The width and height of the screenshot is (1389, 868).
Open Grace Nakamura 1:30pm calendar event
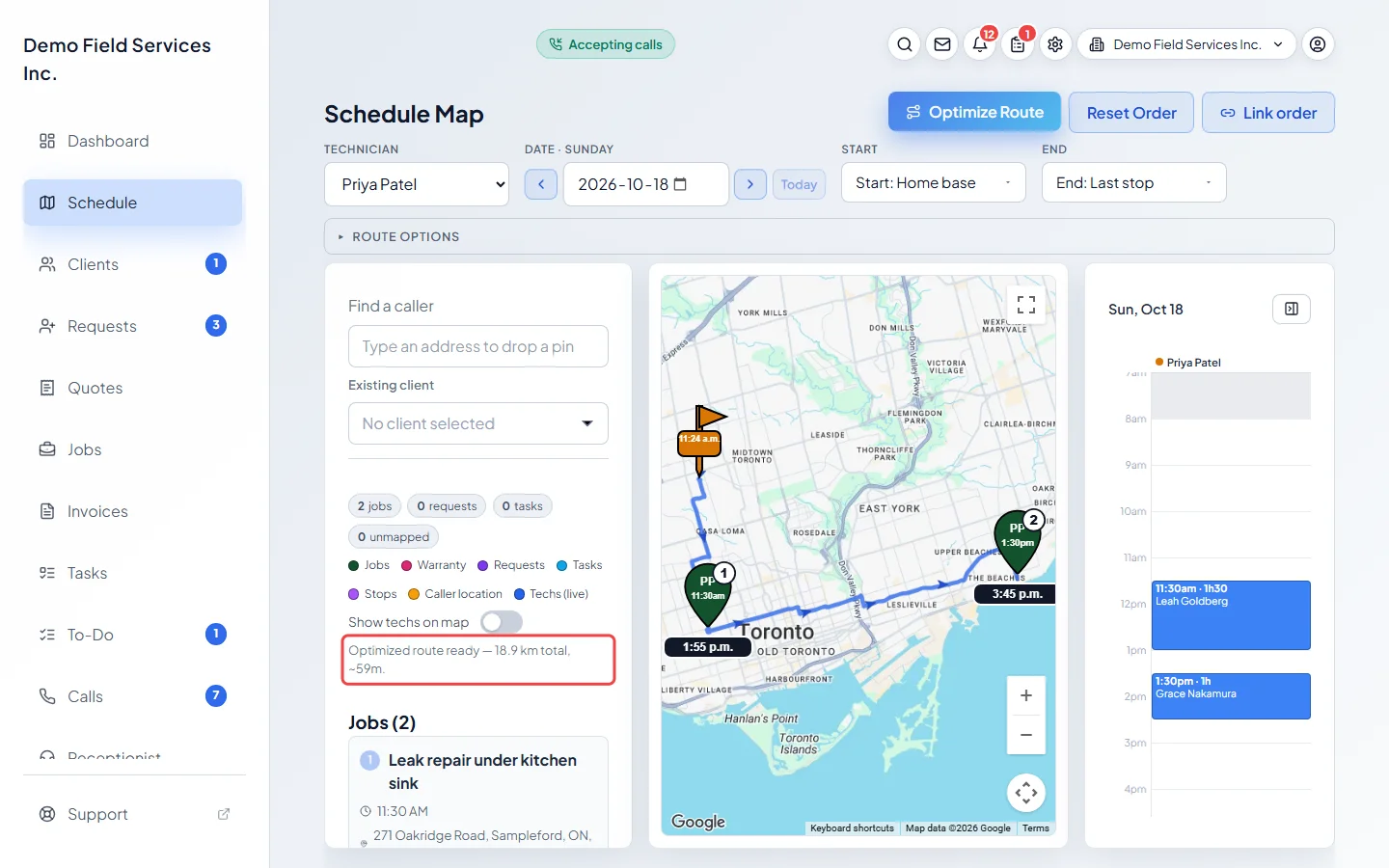click(1231, 696)
